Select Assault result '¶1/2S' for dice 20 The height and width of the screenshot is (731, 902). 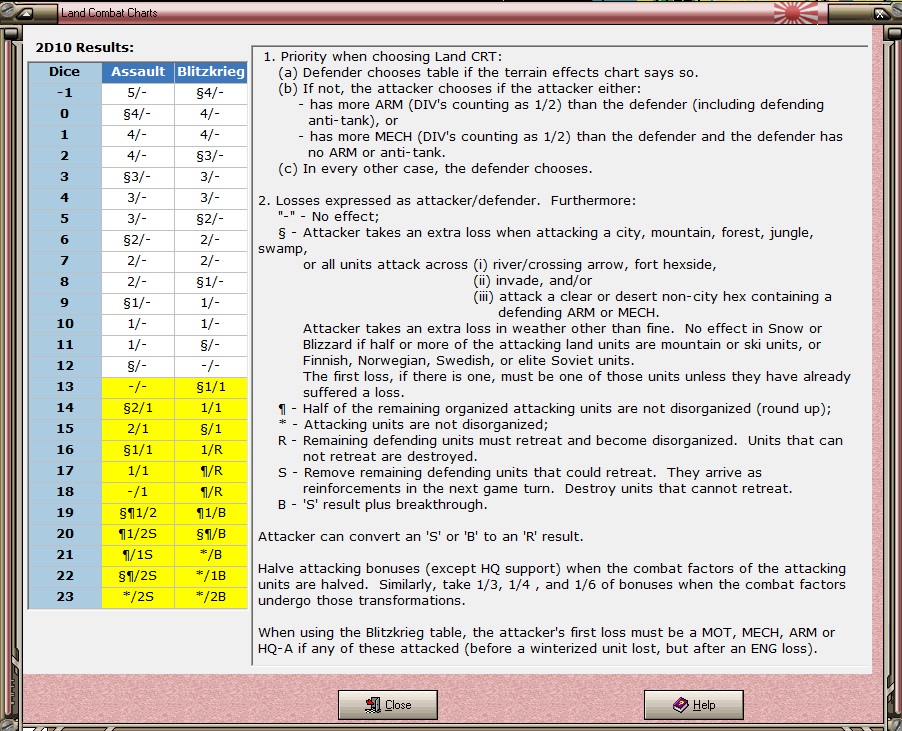(138, 534)
